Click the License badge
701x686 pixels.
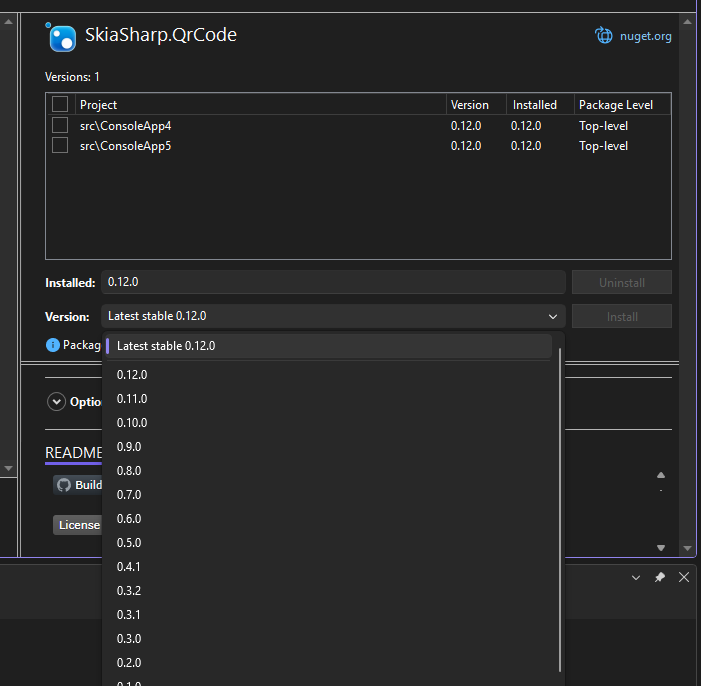click(x=78, y=525)
